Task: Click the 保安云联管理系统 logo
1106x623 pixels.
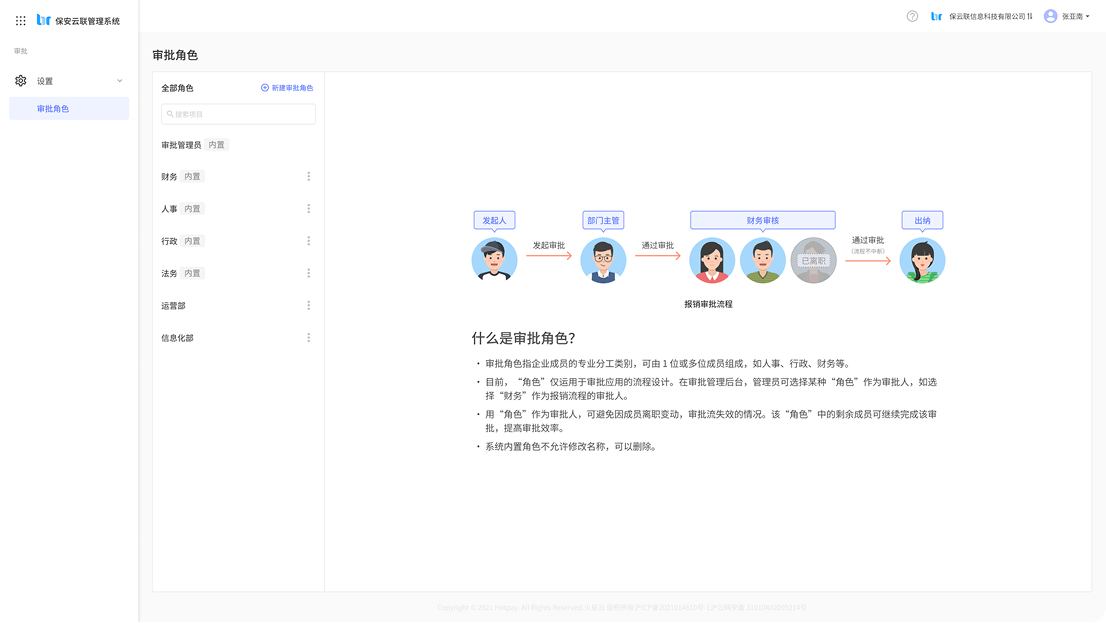Action: (78, 20)
